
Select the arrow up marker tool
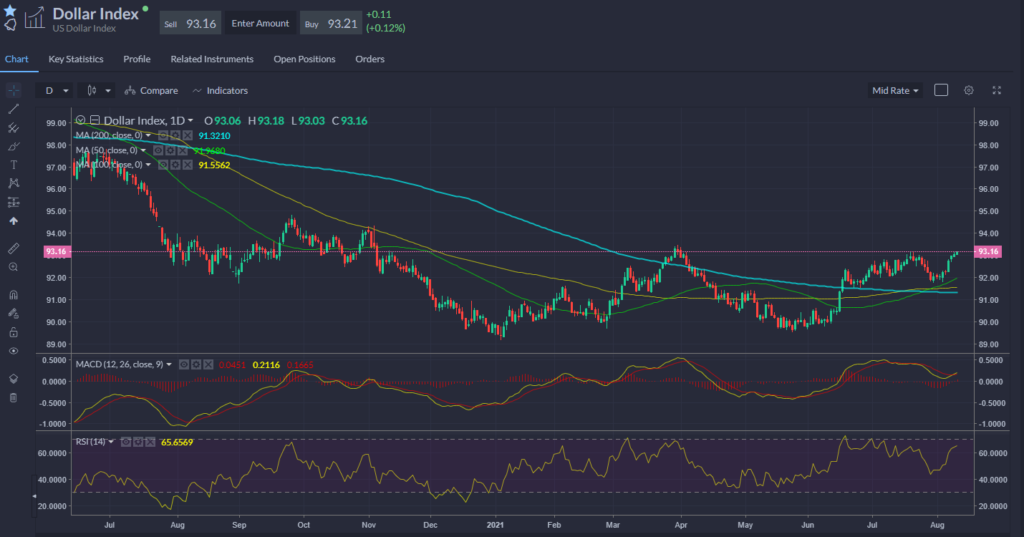pos(14,221)
